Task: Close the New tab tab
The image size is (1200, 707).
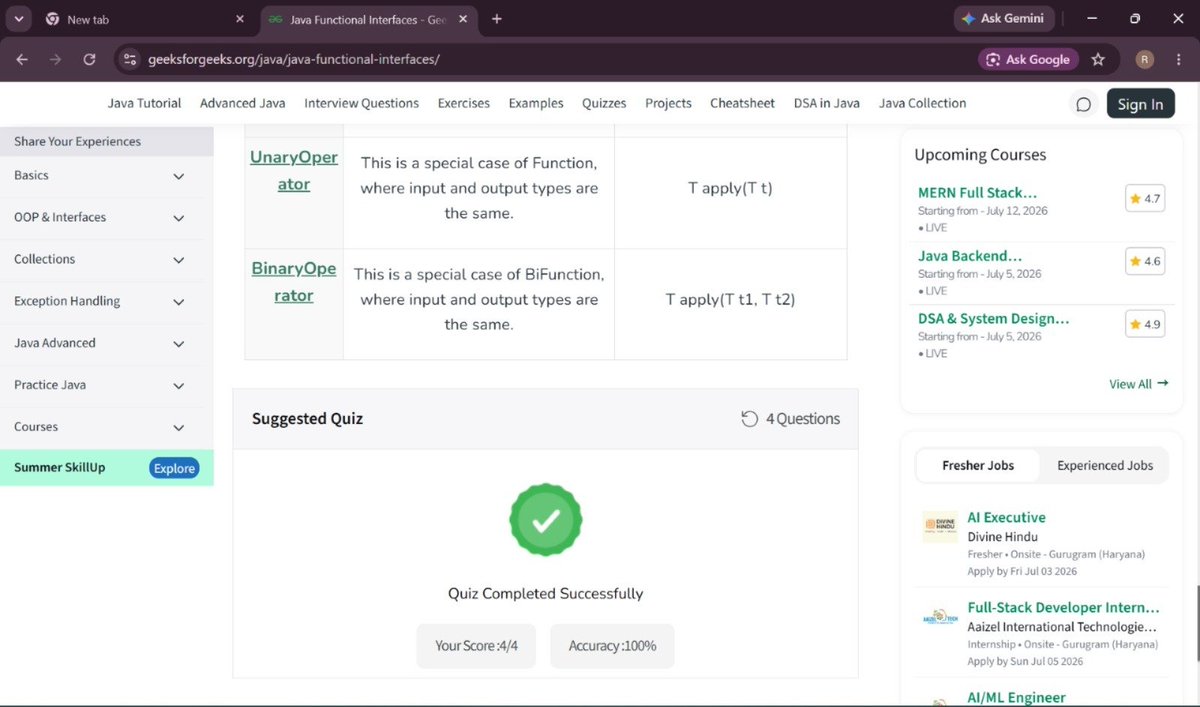Action: [x=239, y=19]
